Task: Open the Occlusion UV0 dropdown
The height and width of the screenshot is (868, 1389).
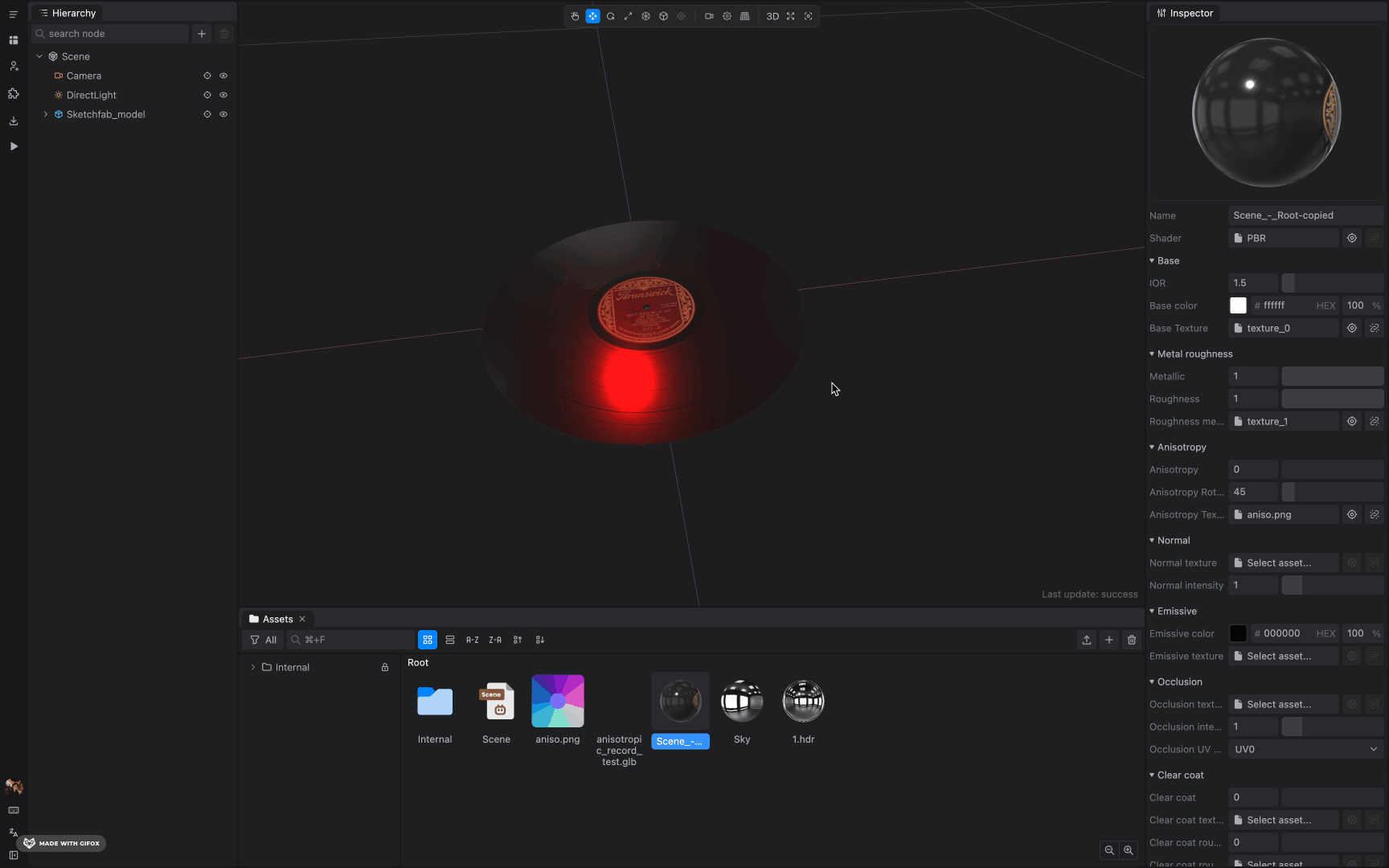Action: tap(1306, 749)
